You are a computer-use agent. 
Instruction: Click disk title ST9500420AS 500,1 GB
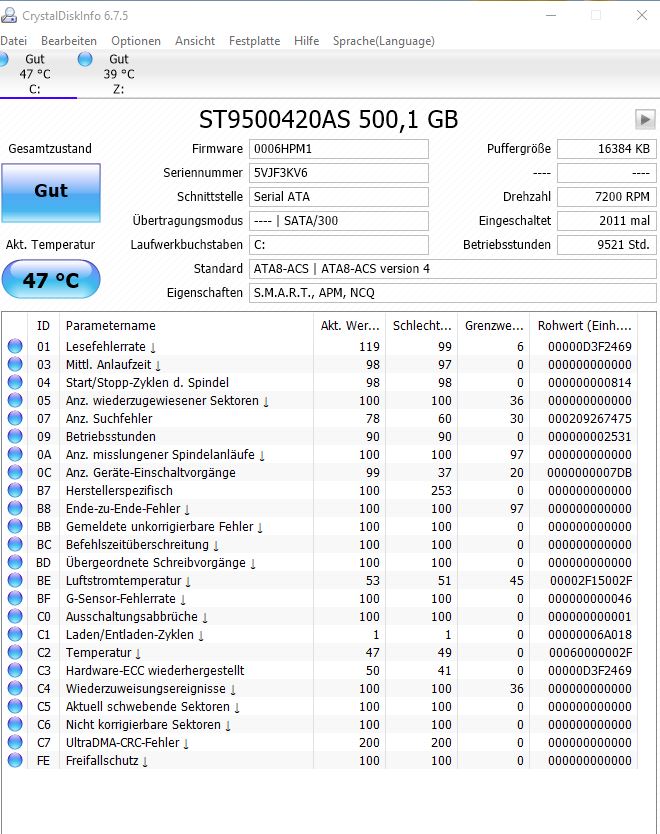(x=328, y=120)
